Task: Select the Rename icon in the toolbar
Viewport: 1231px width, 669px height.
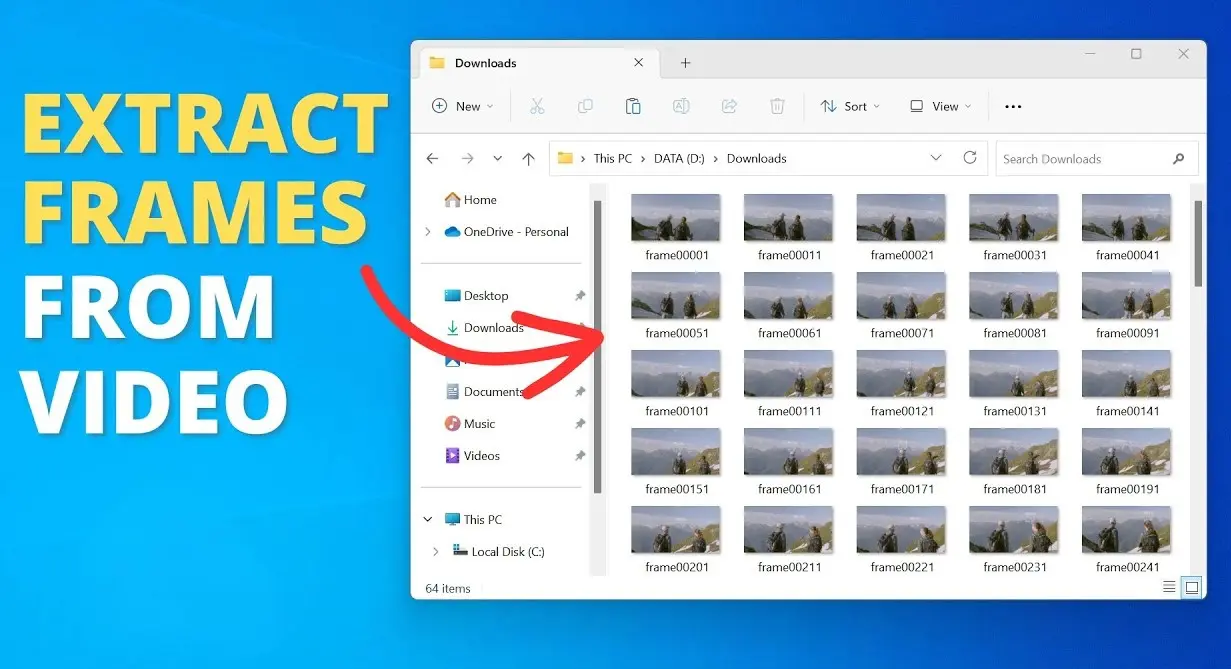Action: click(x=681, y=106)
